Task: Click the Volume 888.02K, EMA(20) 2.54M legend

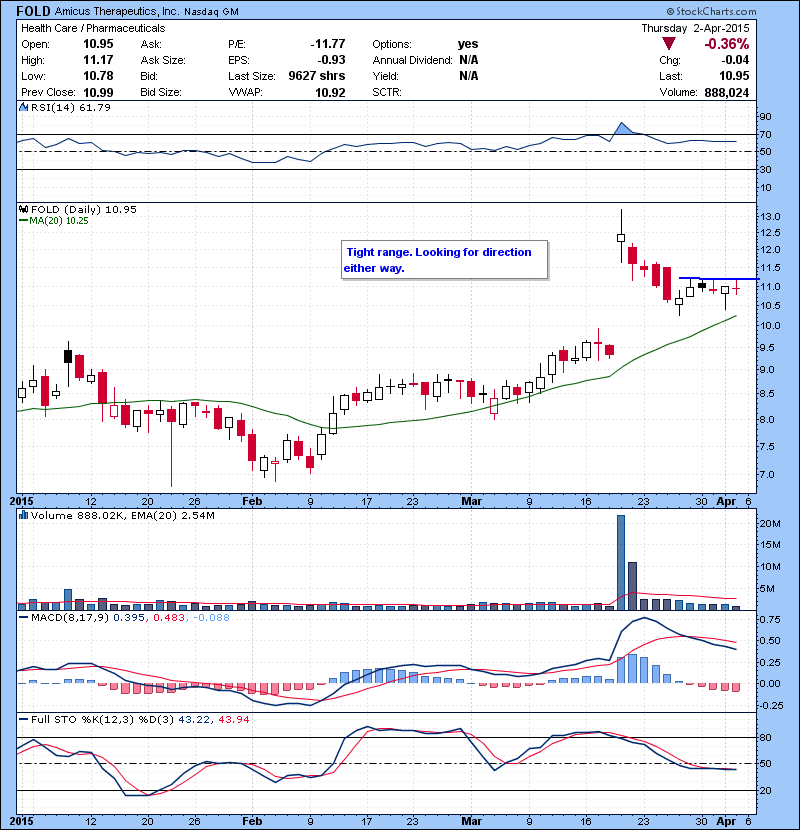Action: pyautogui.click(x=123, y=515)
